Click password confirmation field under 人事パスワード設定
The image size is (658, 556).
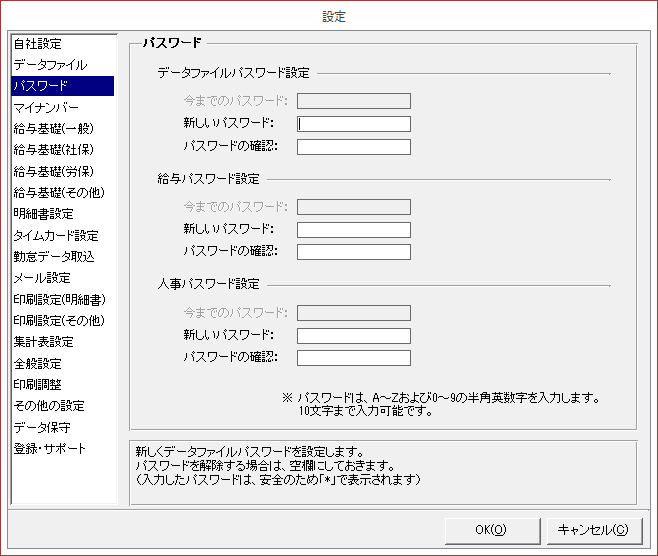[x=354, y=358]
